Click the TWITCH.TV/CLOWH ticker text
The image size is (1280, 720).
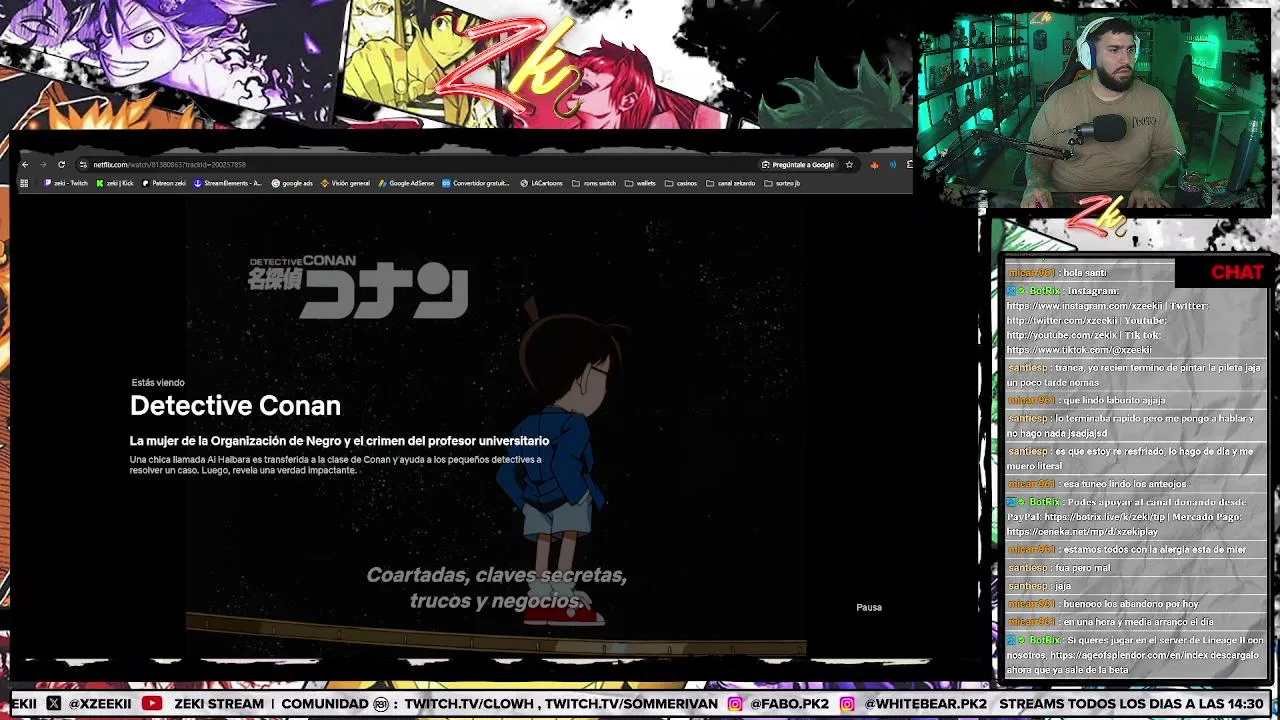coord(469,704)
